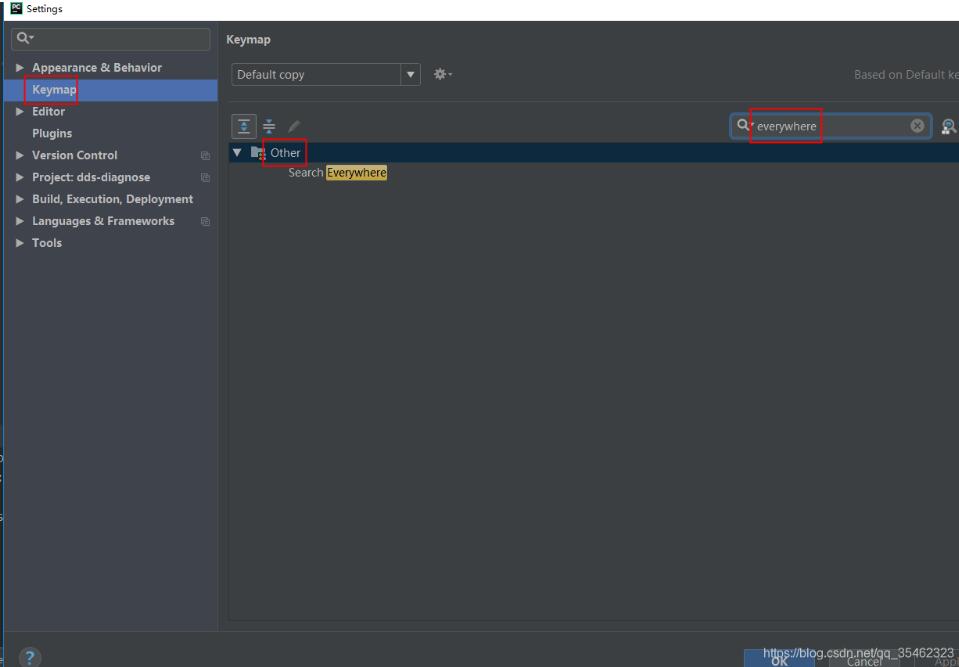The image size is (959, 667).
Task: Click the OK button
Action: (781, 659)
